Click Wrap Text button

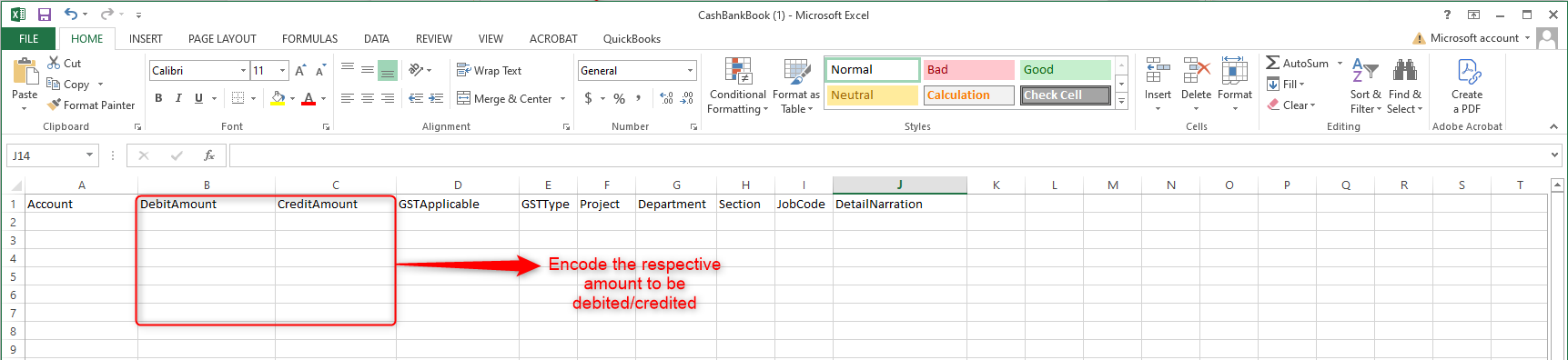[x=490, y=70]
